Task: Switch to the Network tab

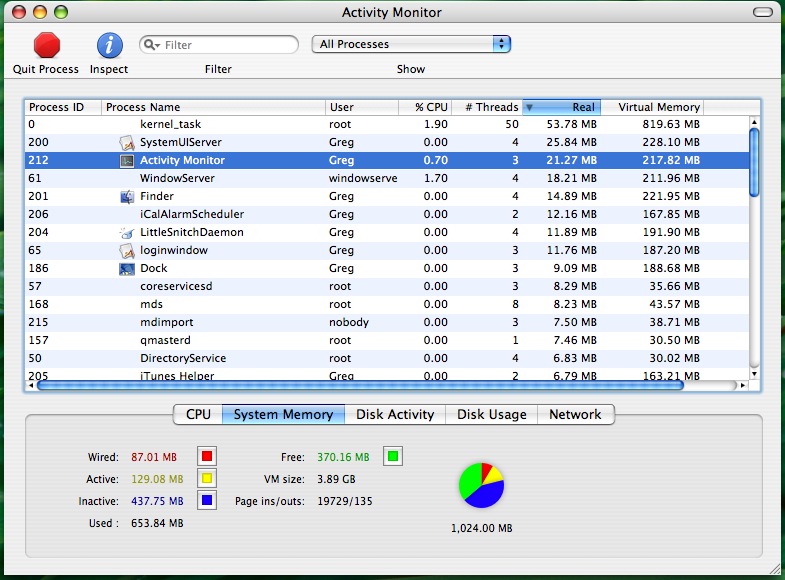Action: pyautogui.click(x=575, y=414)
